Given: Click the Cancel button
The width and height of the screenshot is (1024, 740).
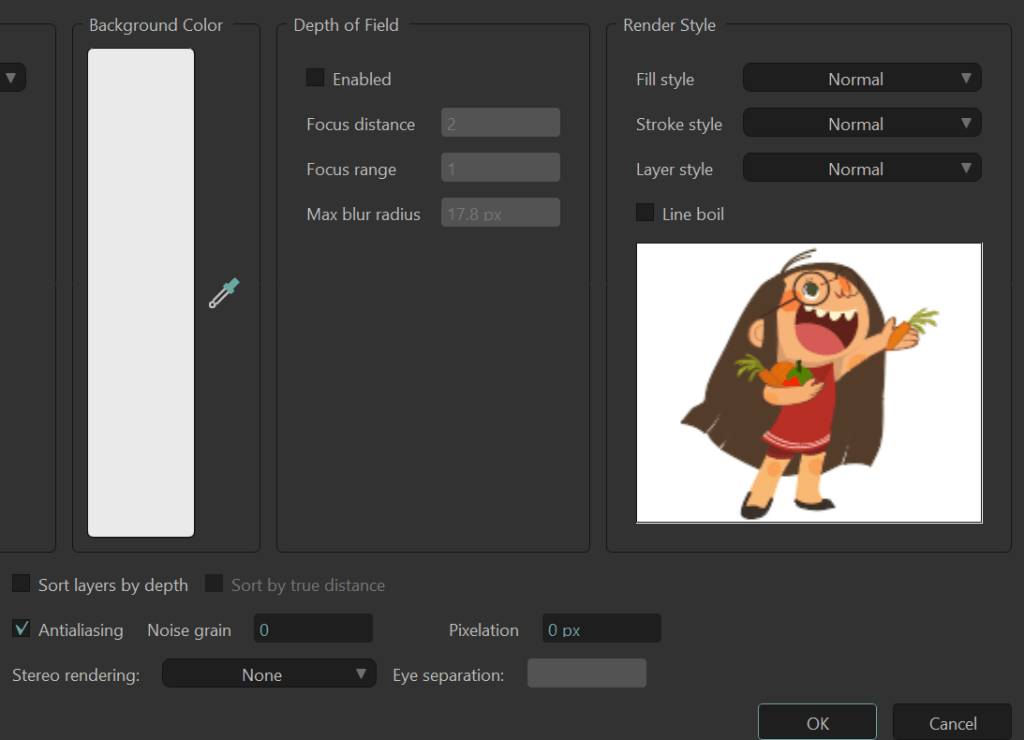Looking at the screenshot, I should point(952,723).
